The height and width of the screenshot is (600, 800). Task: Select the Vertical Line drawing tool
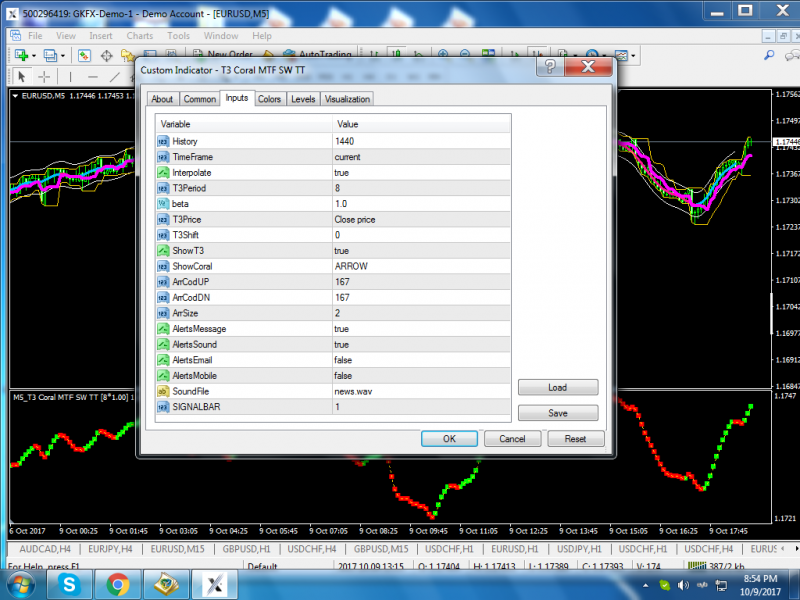point(70,77)
